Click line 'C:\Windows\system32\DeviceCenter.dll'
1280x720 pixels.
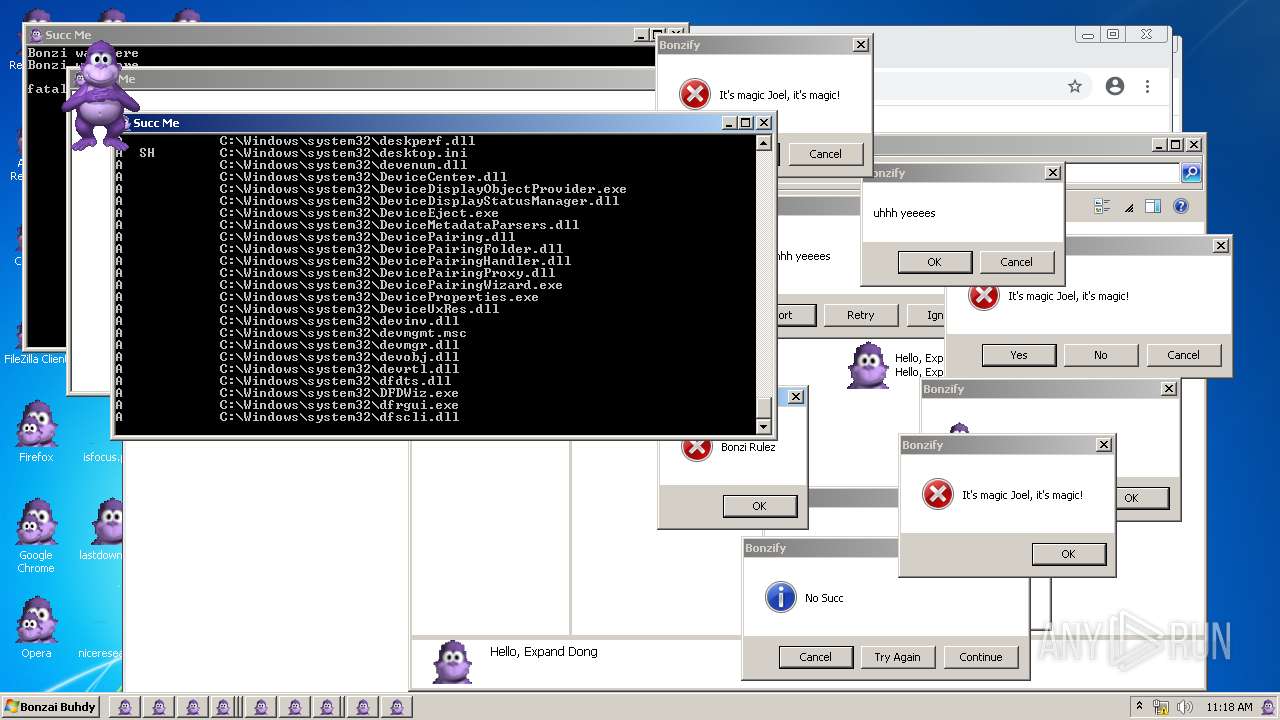pos(363,177)
